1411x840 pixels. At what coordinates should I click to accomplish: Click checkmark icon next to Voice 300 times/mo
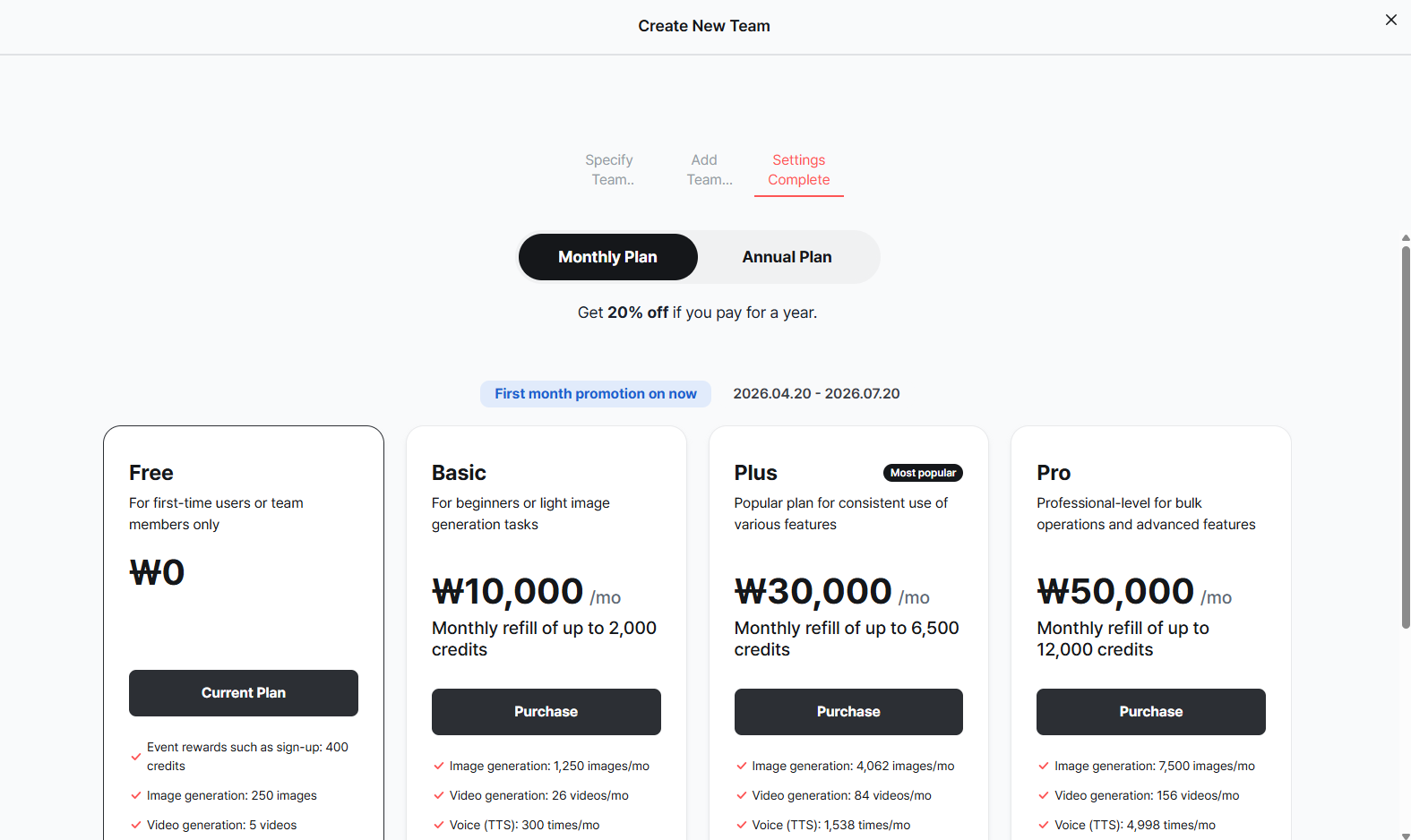pyautogui.click(x=439, y=825)
